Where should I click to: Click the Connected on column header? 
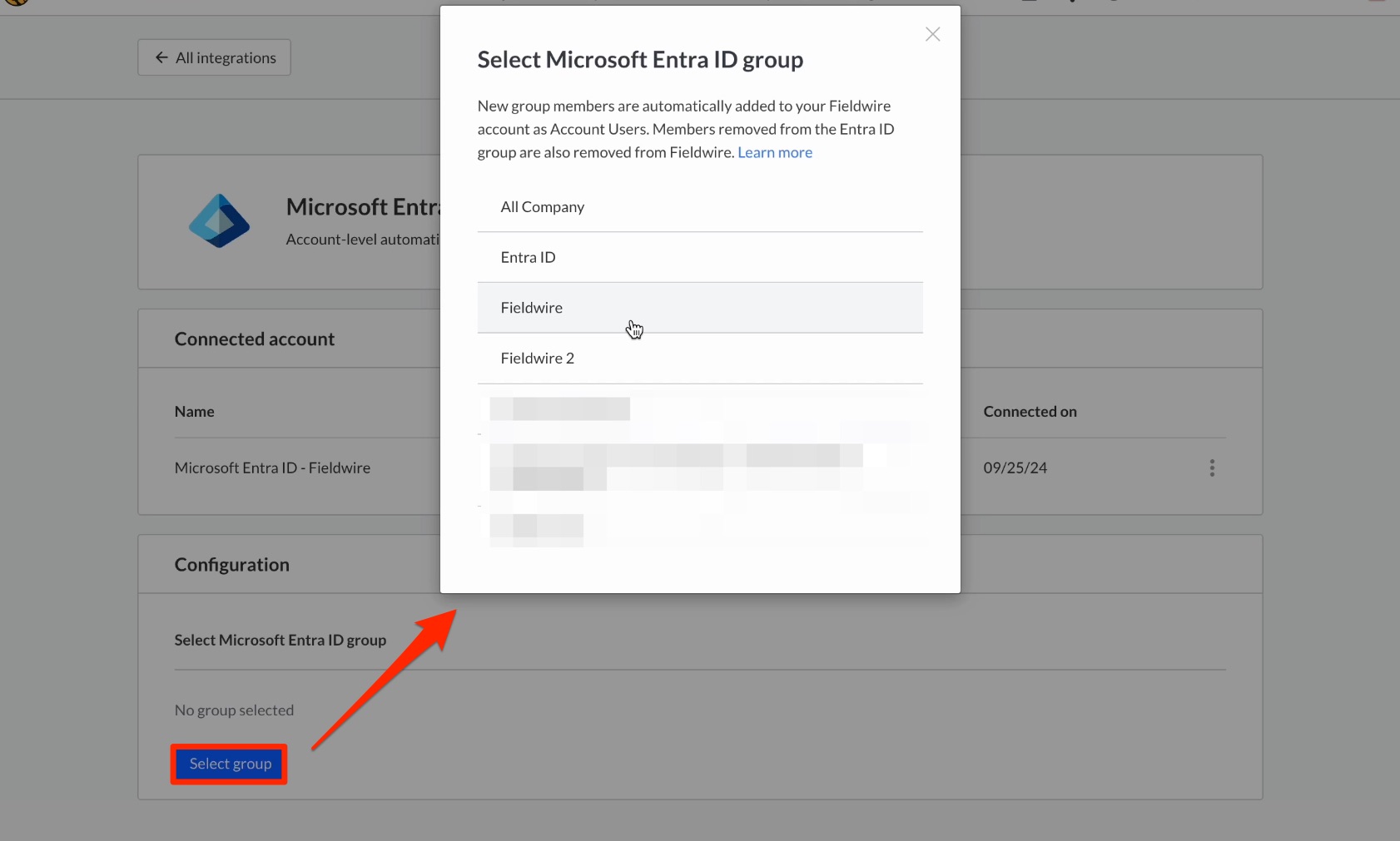click(x=1030, y=412)
